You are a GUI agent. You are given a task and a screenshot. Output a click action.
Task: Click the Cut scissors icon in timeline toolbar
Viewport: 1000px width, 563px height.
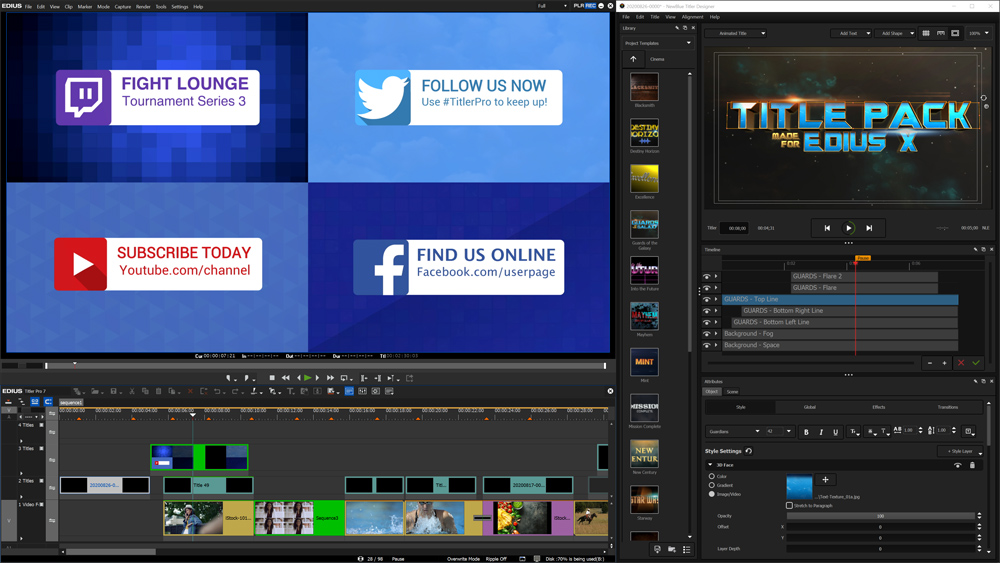tap(132, 391)
